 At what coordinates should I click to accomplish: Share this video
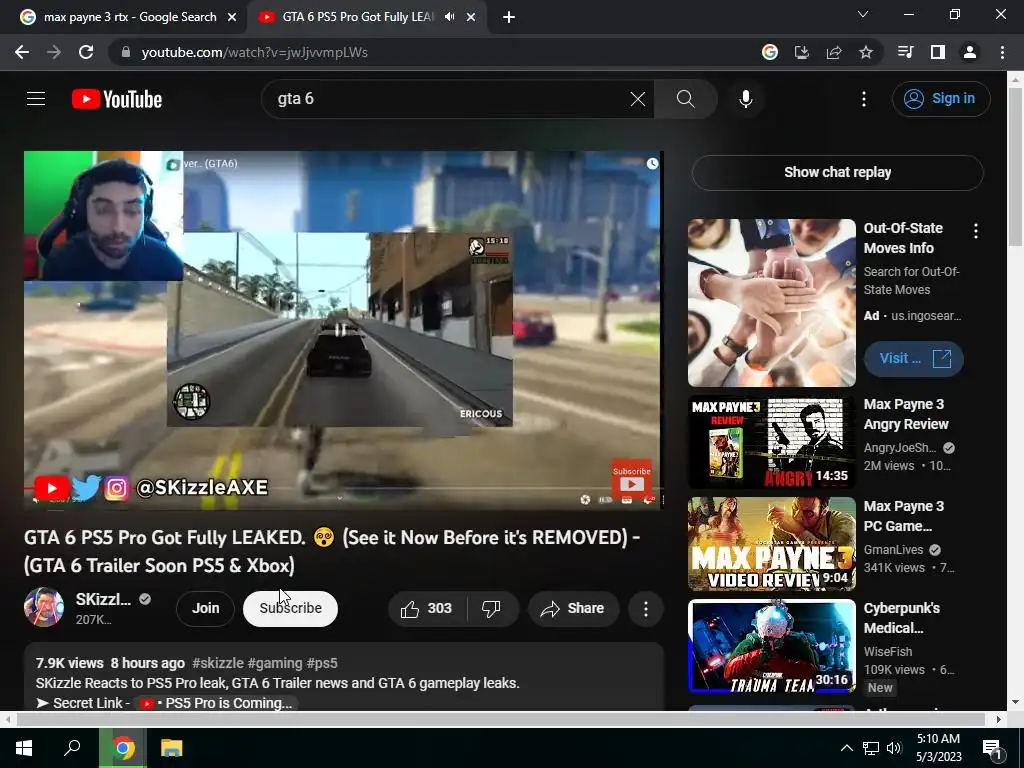coord(573,609)
